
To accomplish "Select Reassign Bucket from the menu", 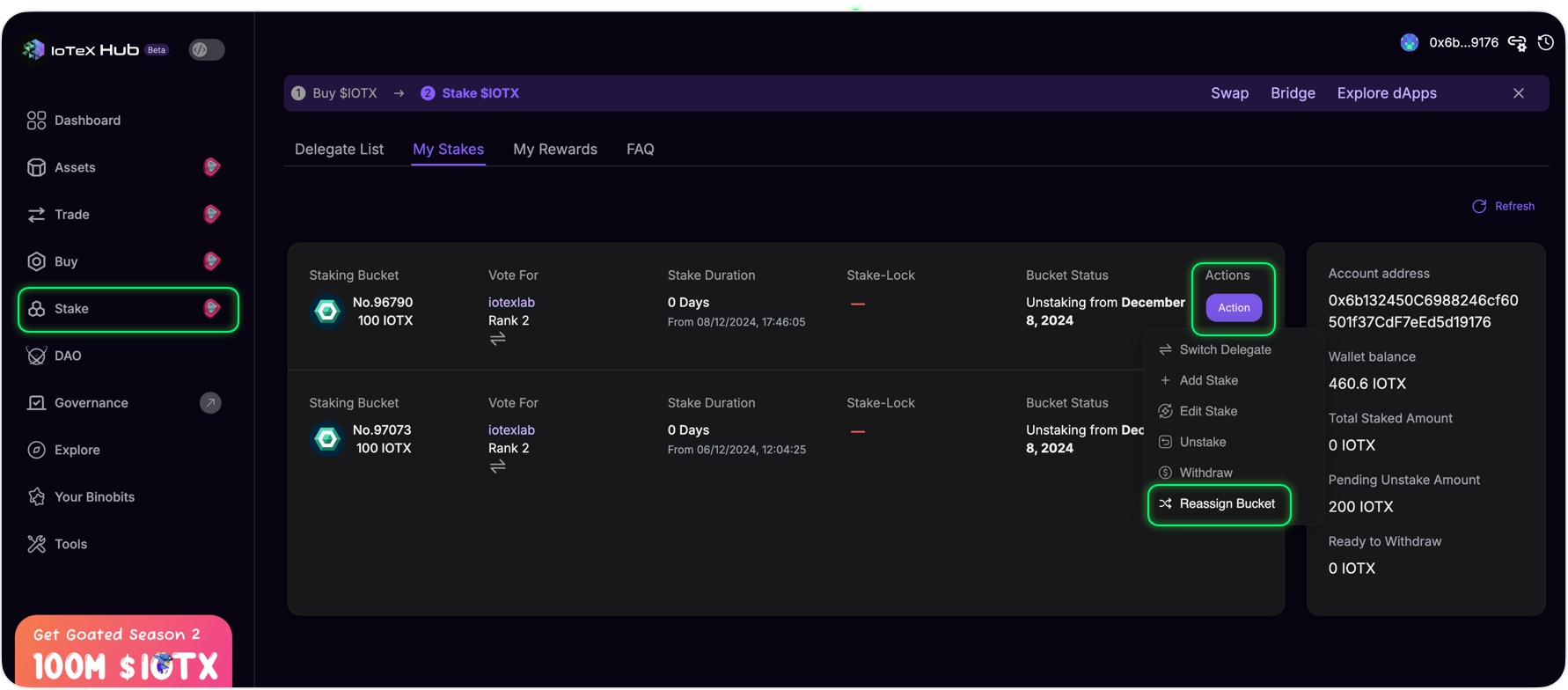I will coord(1226,503).
